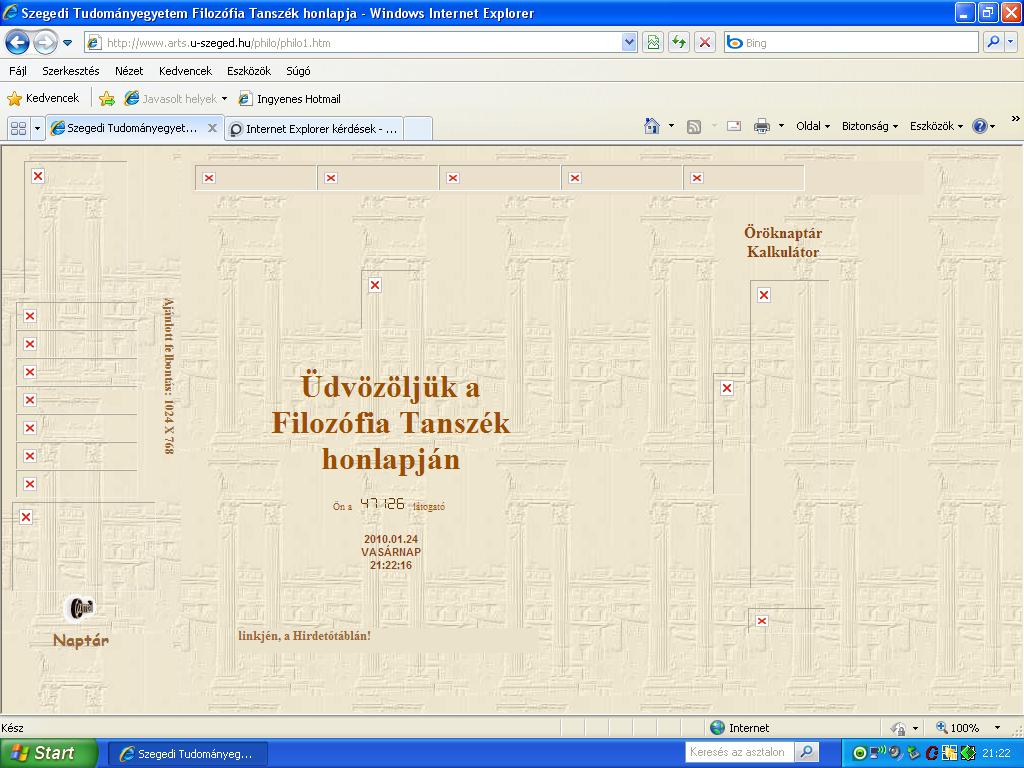This screenshot has height=768, width=1024.
Task: Open the Eszközök menu in menu bar
Action: (249, 71)
